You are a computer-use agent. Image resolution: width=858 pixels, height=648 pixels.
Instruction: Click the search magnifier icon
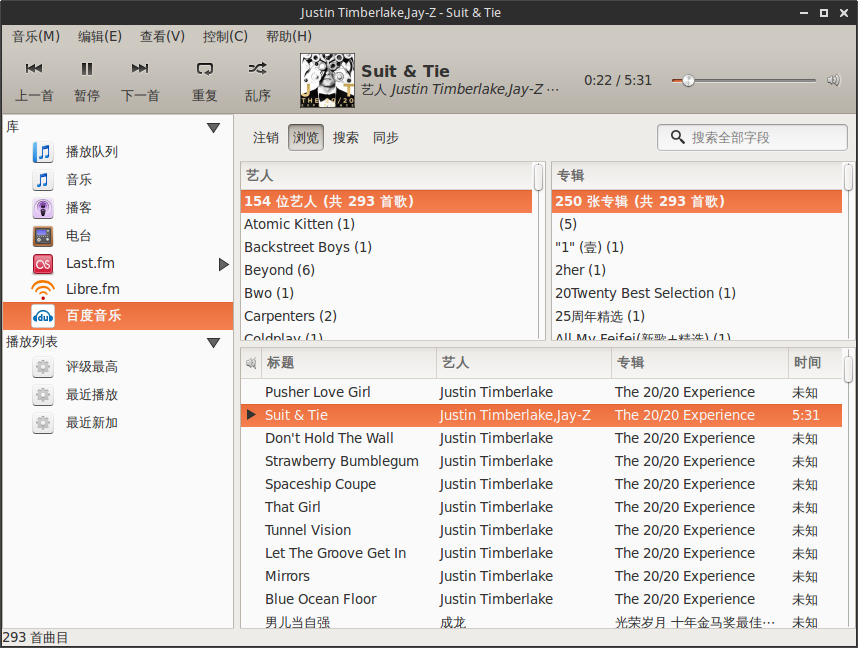[x=677, y=137]
